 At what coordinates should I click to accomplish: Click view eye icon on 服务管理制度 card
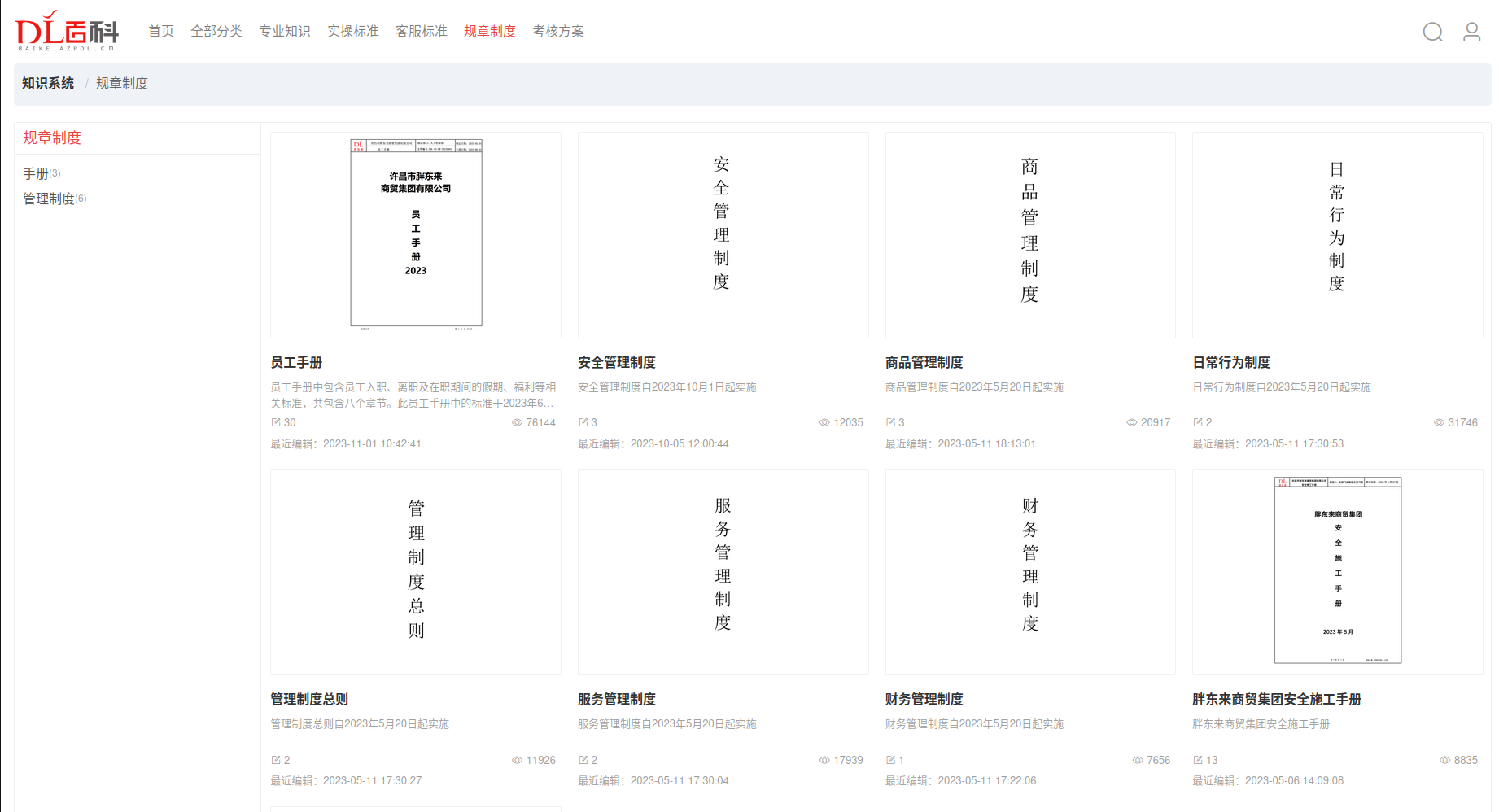[824, 760]
